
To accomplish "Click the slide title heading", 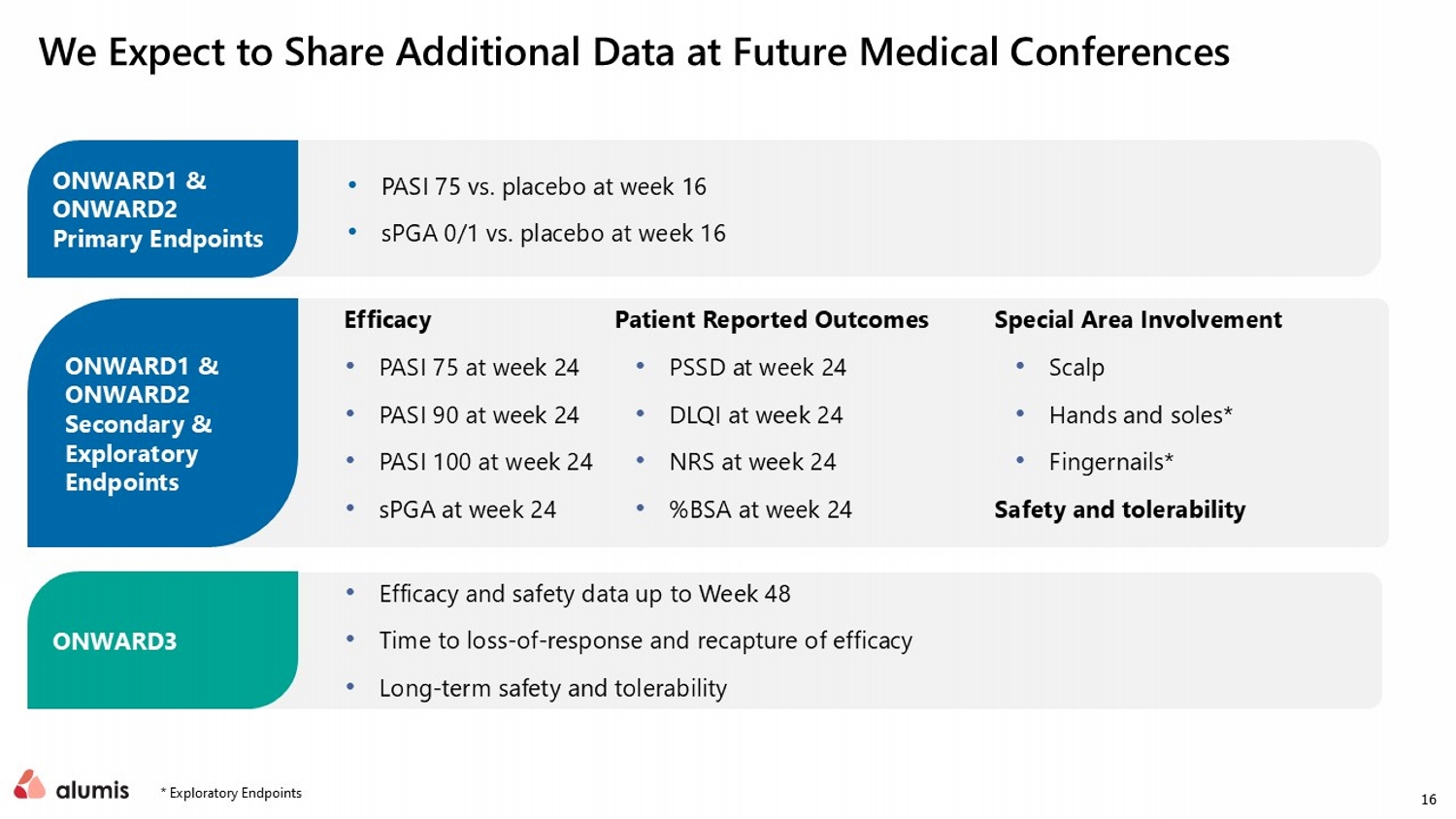I will pyautogui.click(x=634, y=52).
